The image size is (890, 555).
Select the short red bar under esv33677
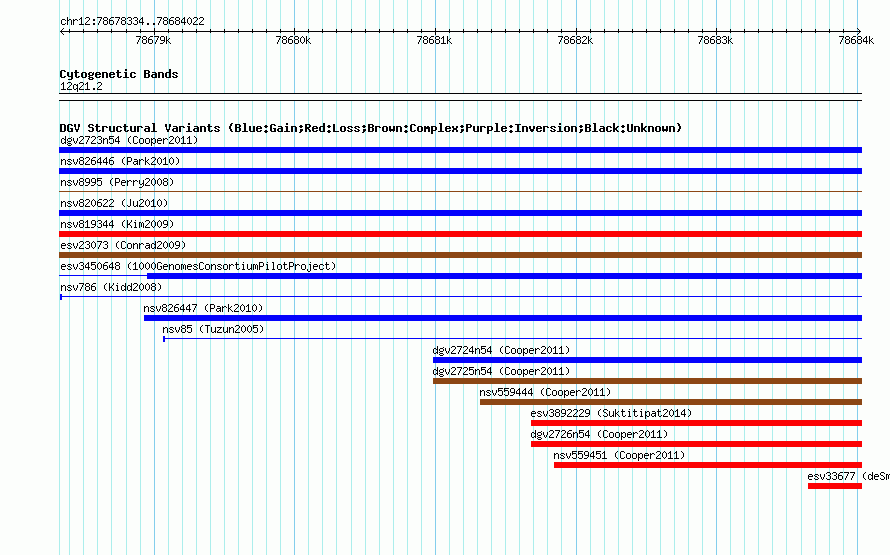click(835, 486)
